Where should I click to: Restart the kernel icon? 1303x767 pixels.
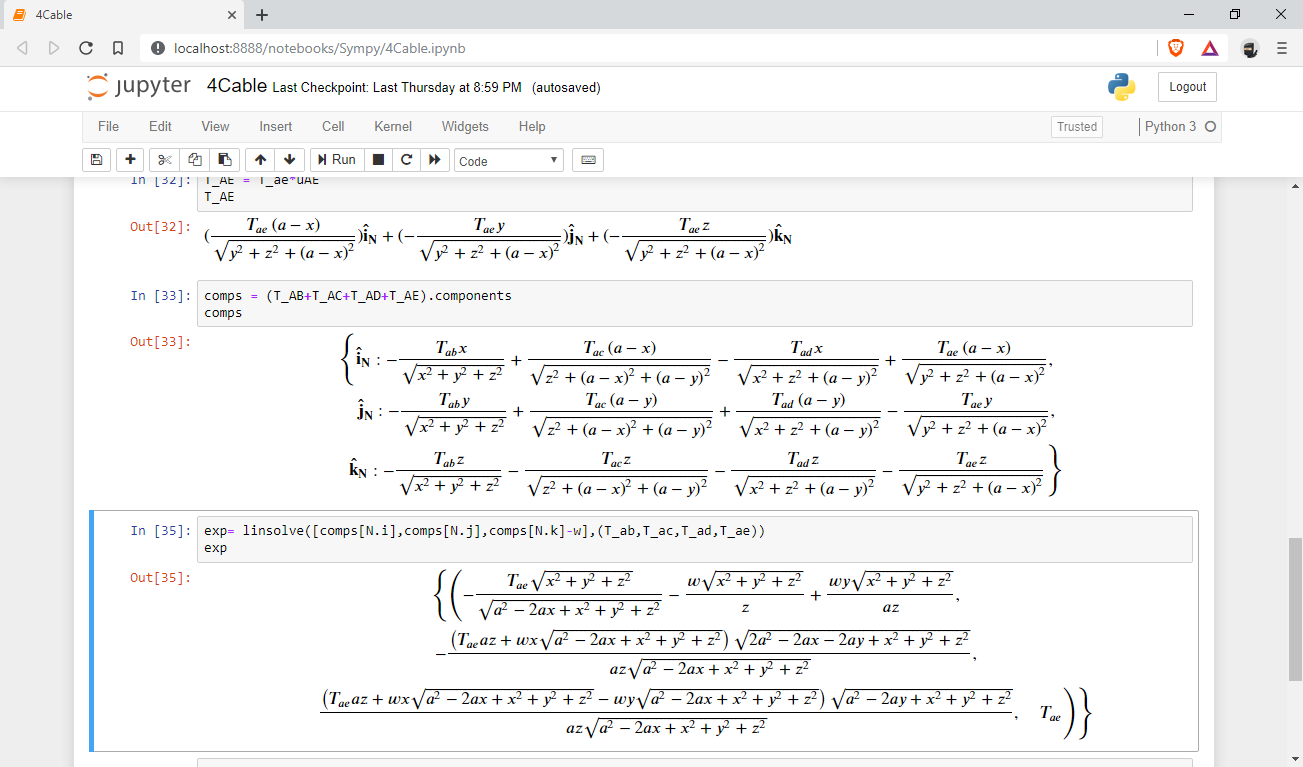406,160
